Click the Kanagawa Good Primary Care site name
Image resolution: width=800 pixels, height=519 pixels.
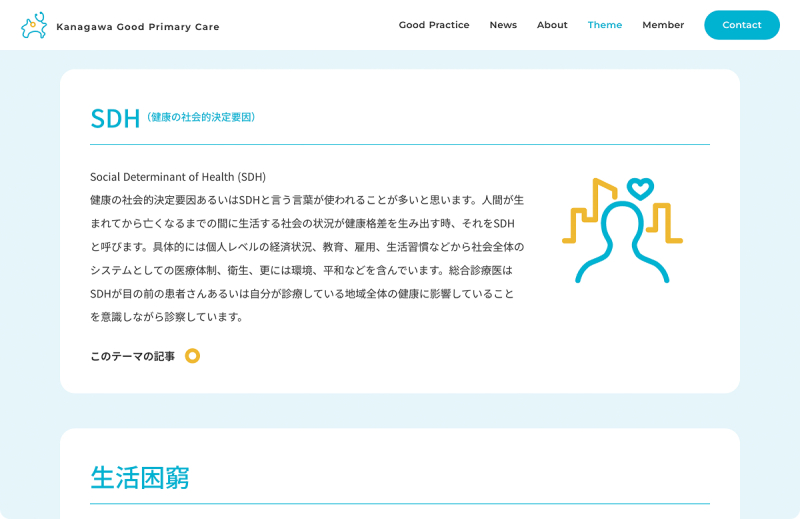coord(138,27)
